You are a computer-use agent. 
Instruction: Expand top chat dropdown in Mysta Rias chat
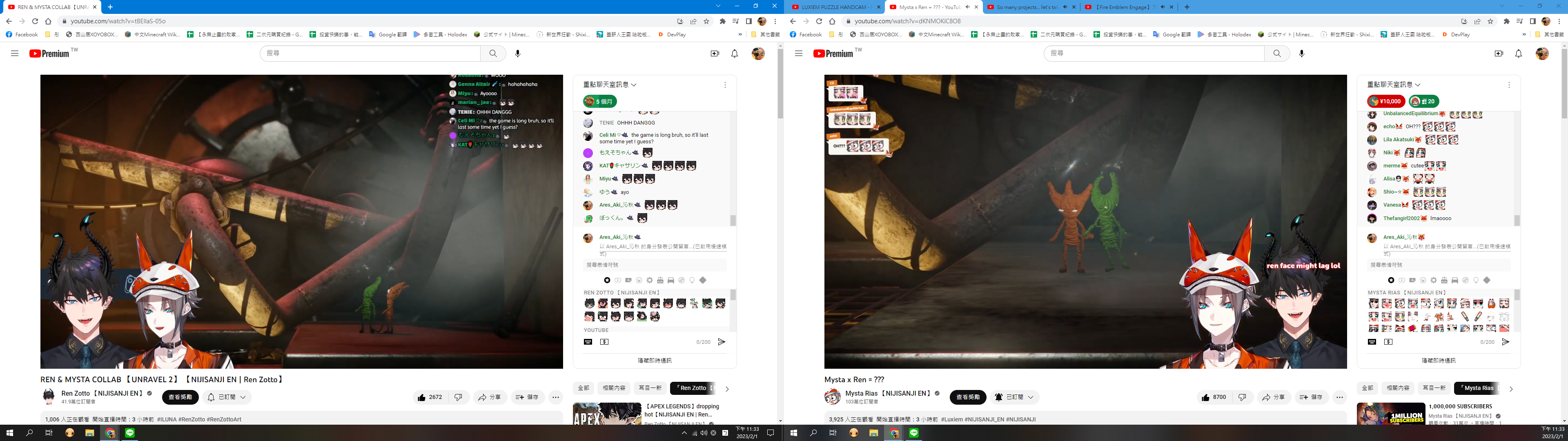pos(1394,85)
